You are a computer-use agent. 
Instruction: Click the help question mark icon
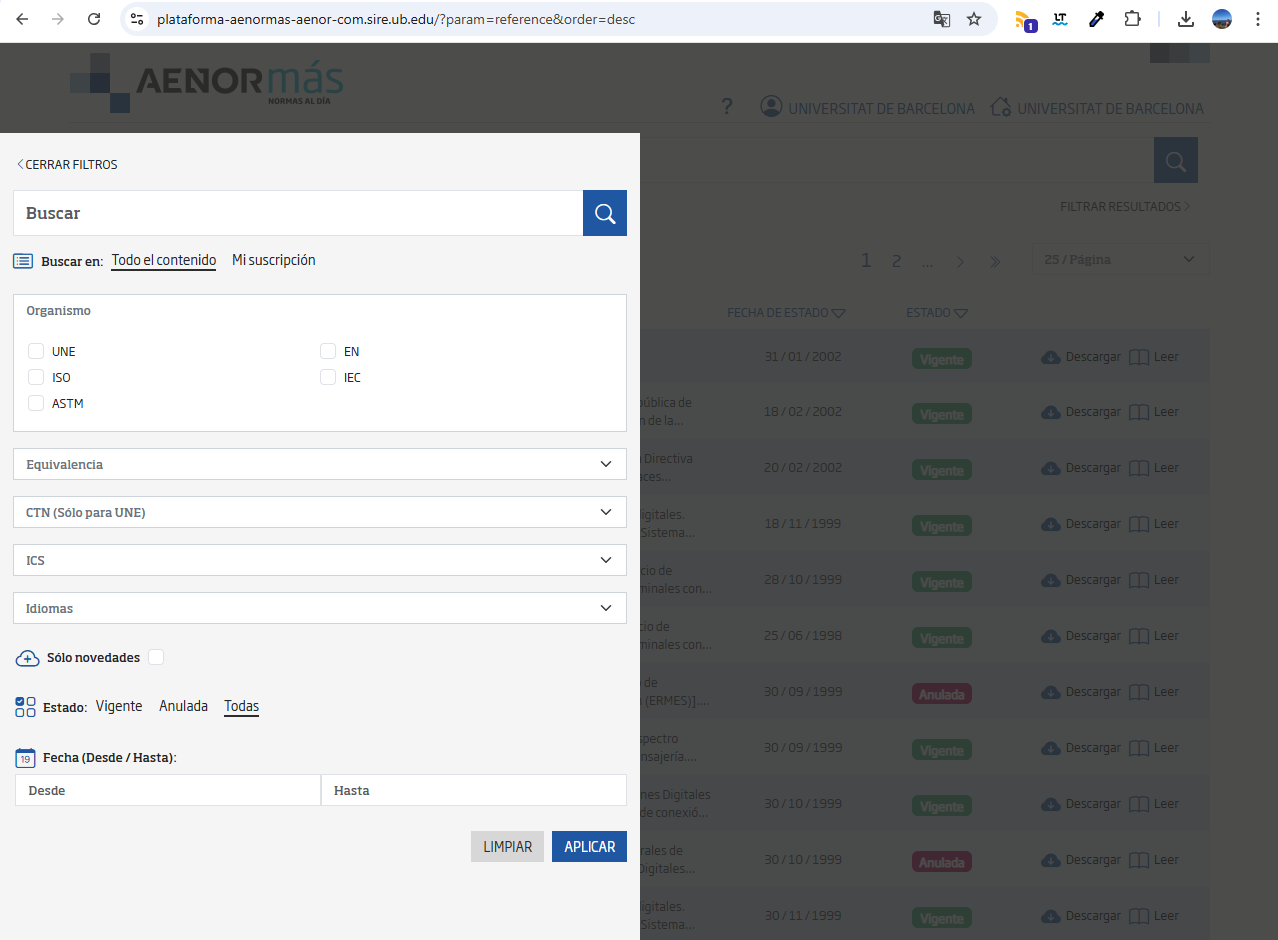click(727, 107)
